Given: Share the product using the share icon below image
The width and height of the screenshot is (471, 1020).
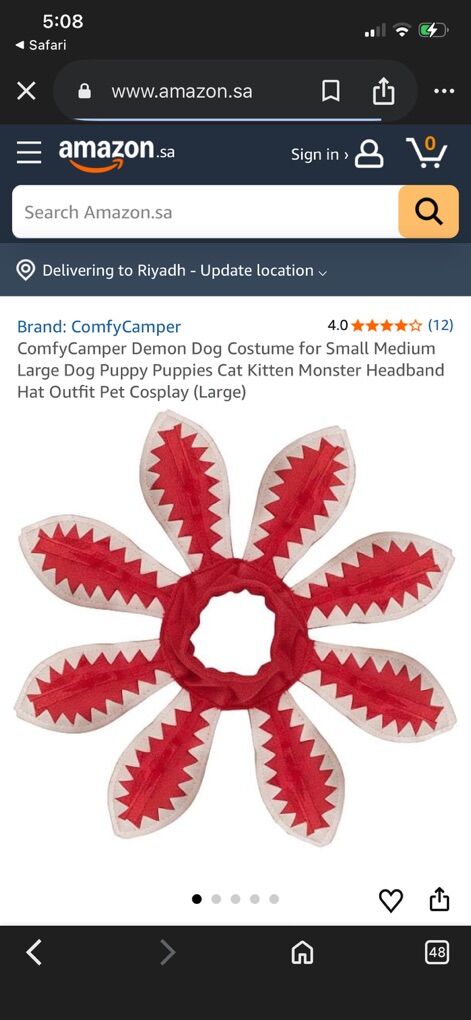Looking at the screenshot, I should tap(440, 900).
